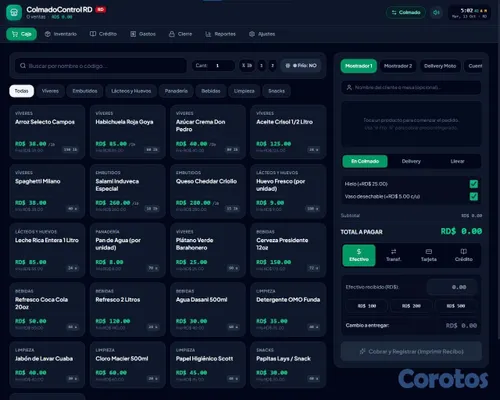The height and width of the screenshot is (400, 500).
Task: Click the ColmadoControl store logo icon
Action: coord(14,13)
